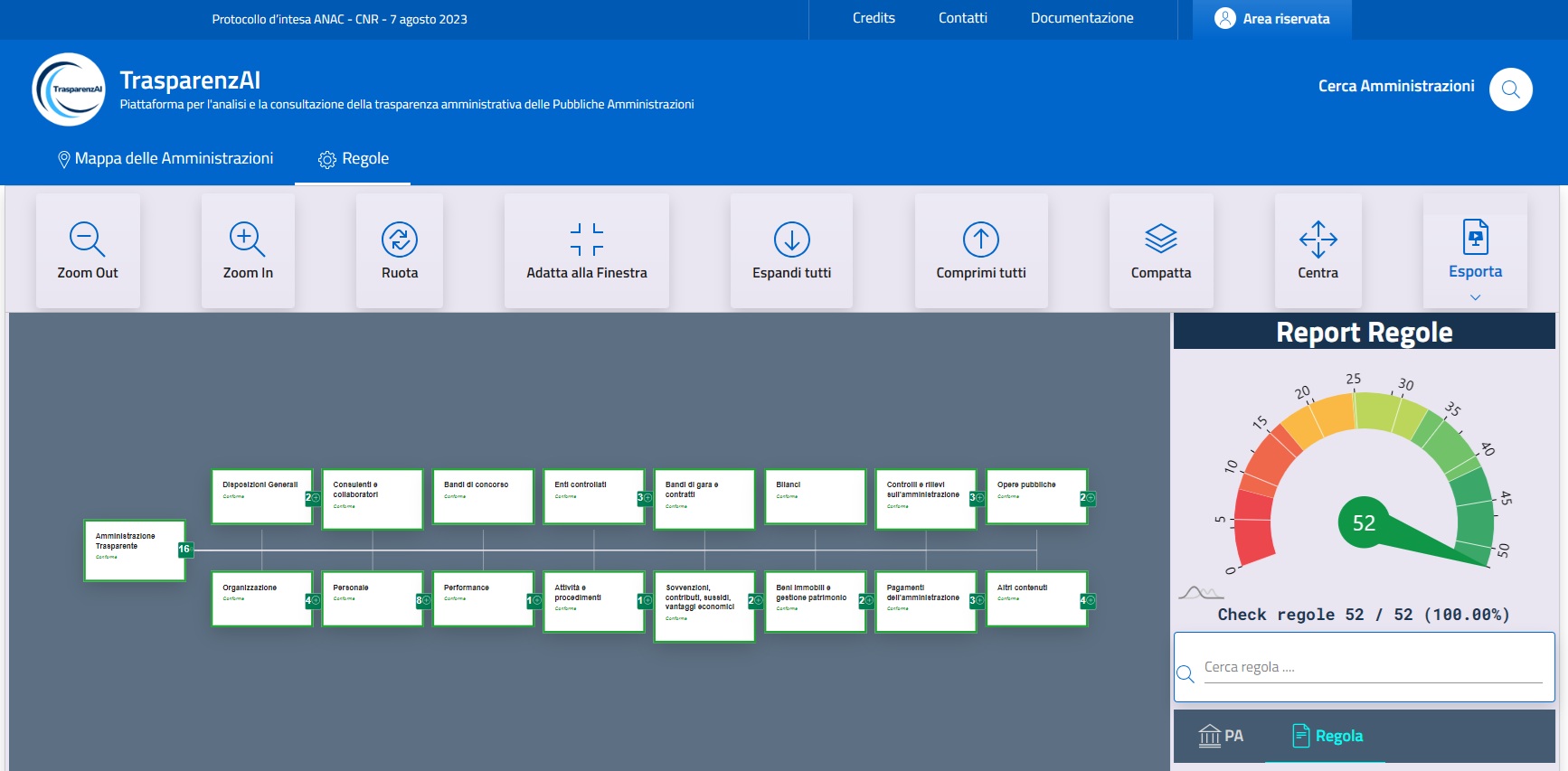Image resolution: width=1568 pixels, height=771 pixels.
Task: Click the Zoom Out magnifier icon
Action: coord(88,240)
